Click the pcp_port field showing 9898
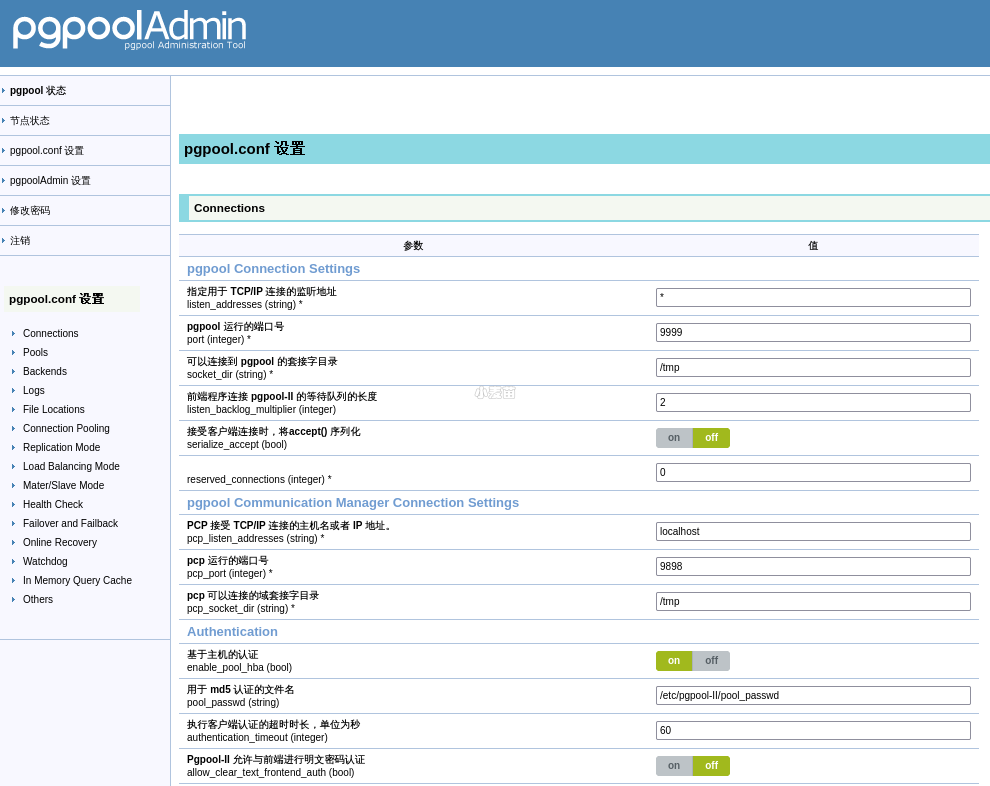The width and height of the screenshot is (990, 786). (813, 566)
